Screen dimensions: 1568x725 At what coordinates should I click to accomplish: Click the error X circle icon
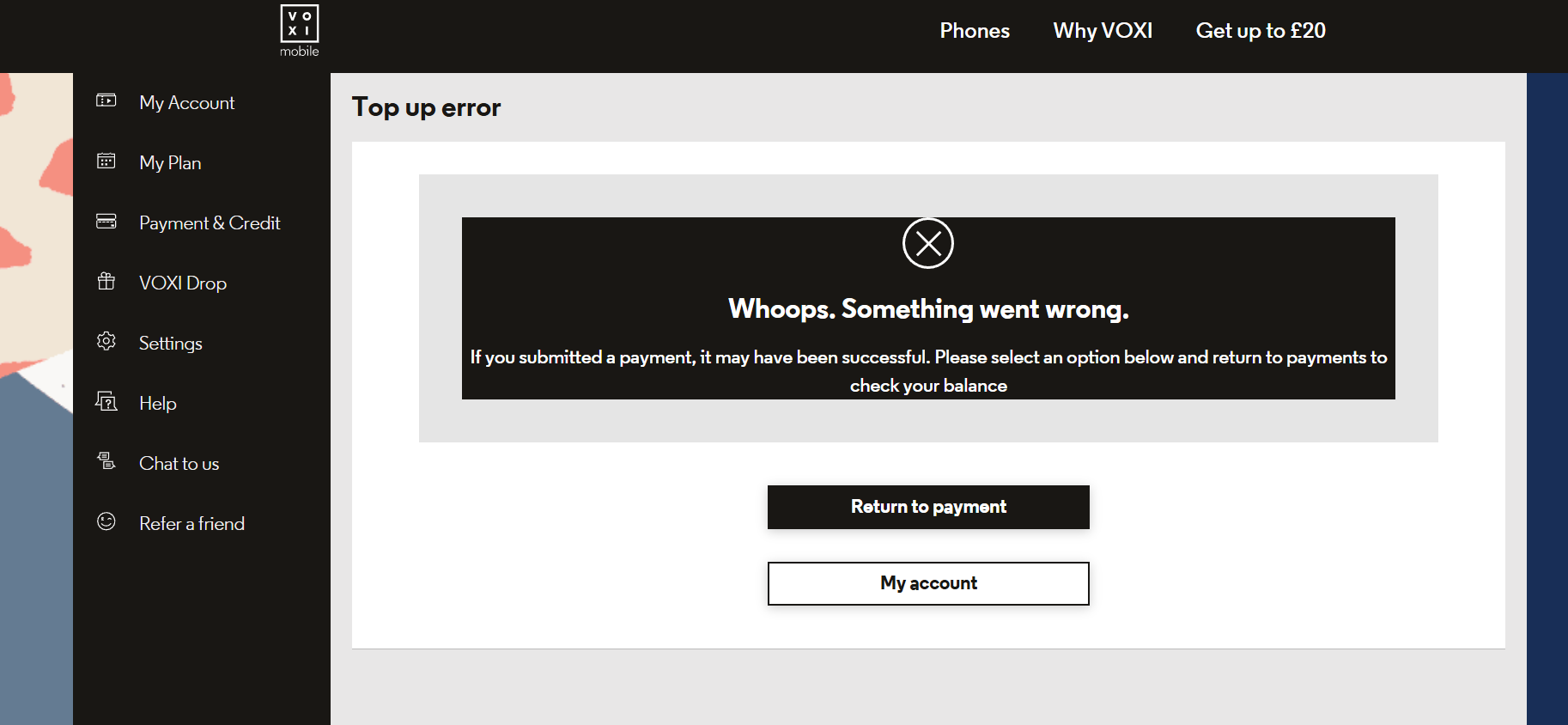tap(928, 243)
